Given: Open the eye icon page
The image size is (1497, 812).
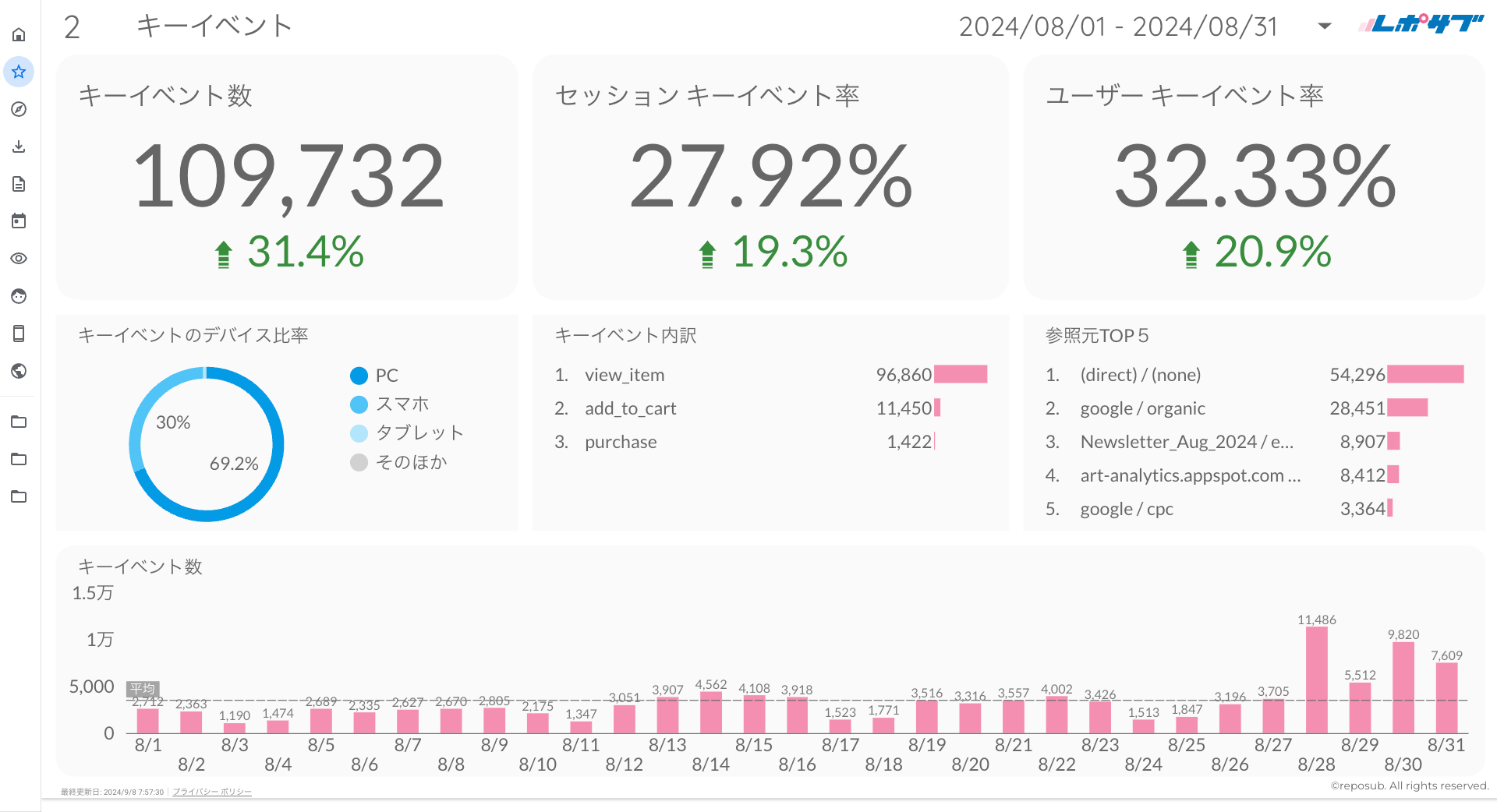Looking at the screenshot, I should click(19, 259).
